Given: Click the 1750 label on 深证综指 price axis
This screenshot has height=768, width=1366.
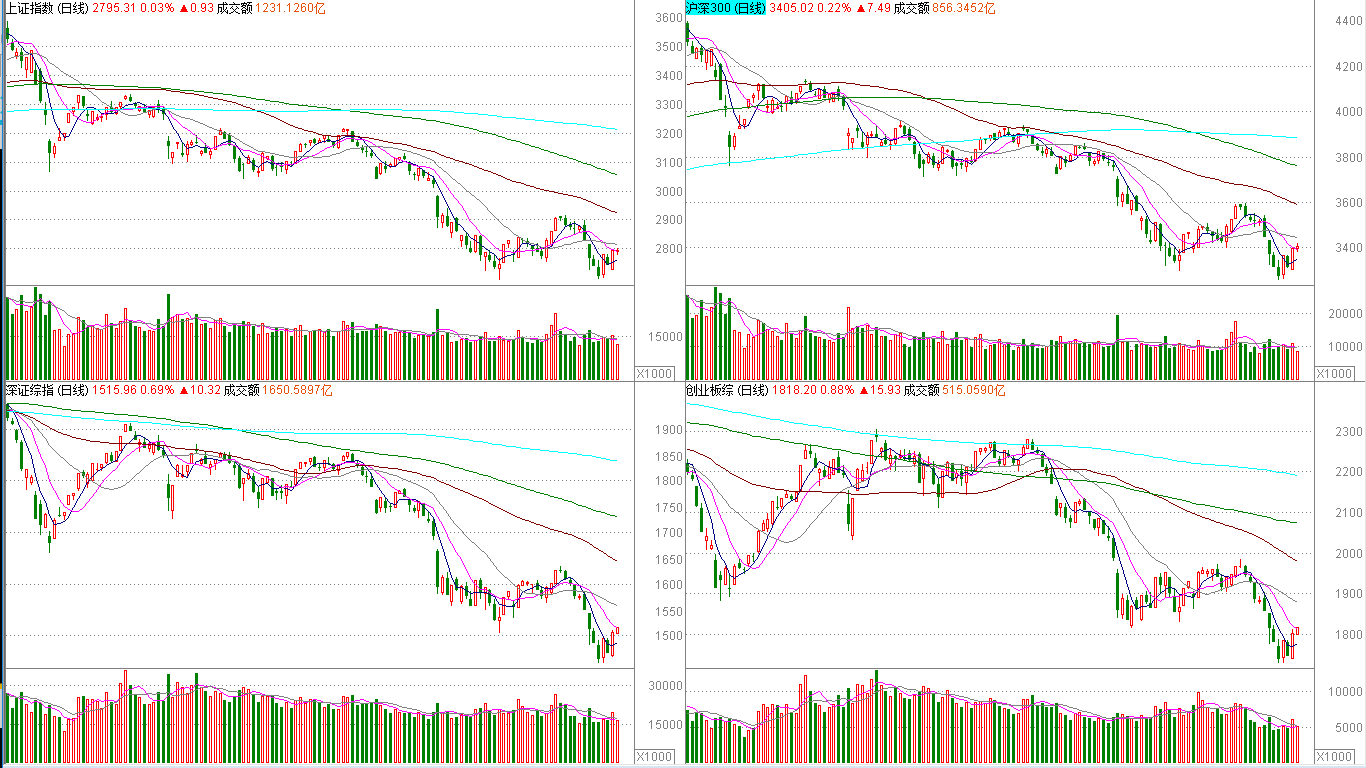Looking at the screenshot, I should (x=669, y=508).
